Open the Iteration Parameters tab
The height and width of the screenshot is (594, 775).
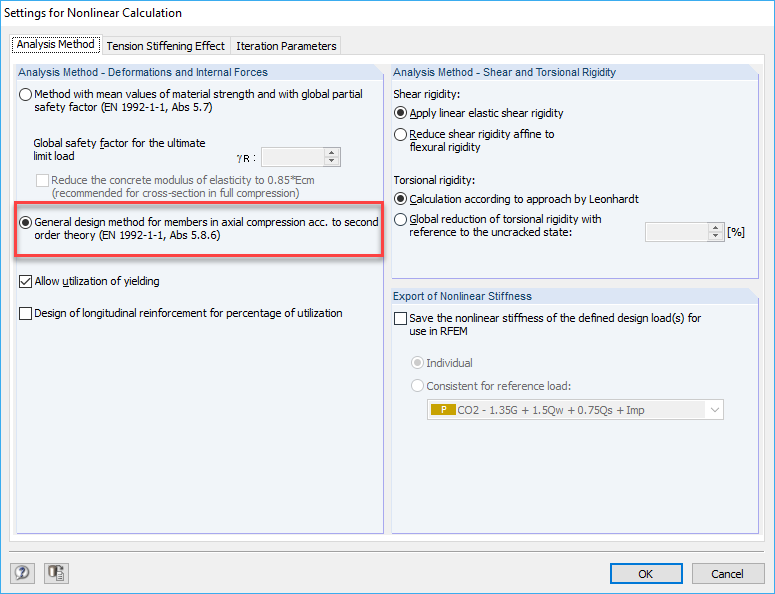coord(287,46)
